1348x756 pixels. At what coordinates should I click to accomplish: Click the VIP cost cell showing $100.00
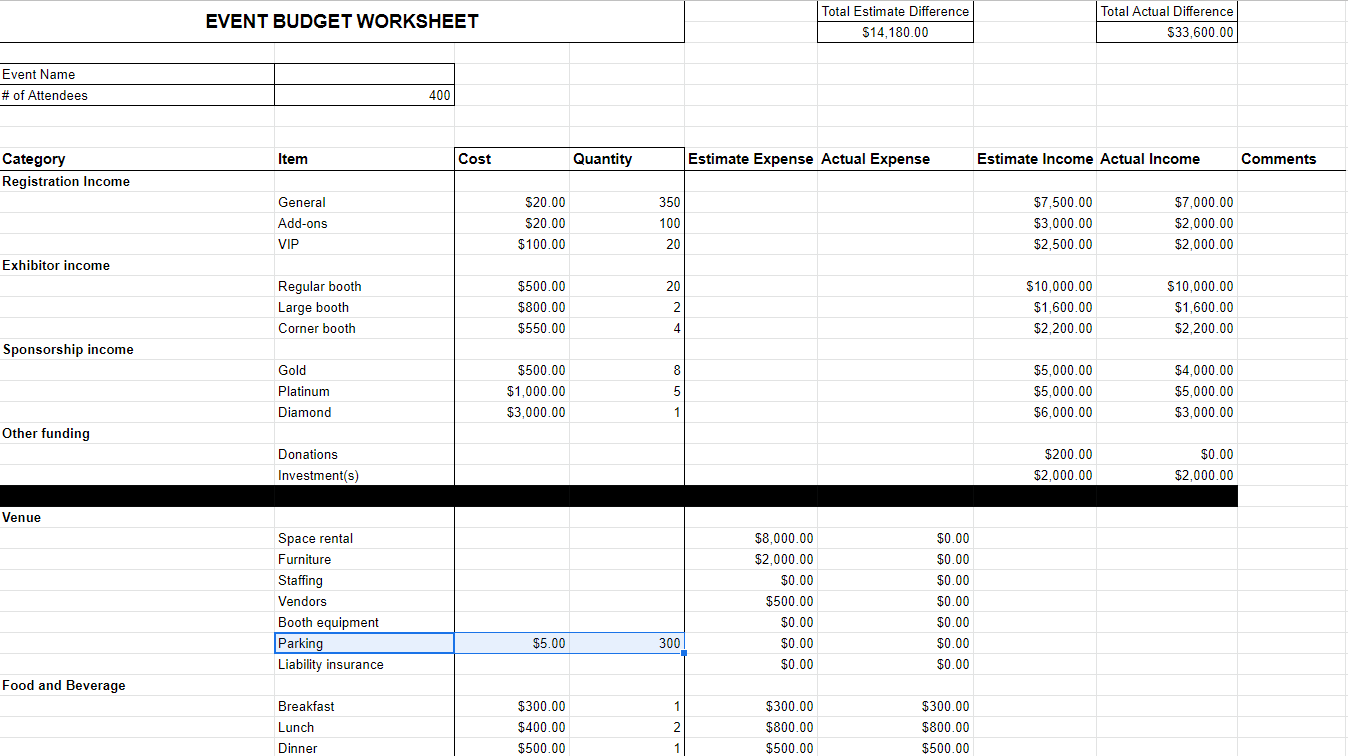click(510, 244)
